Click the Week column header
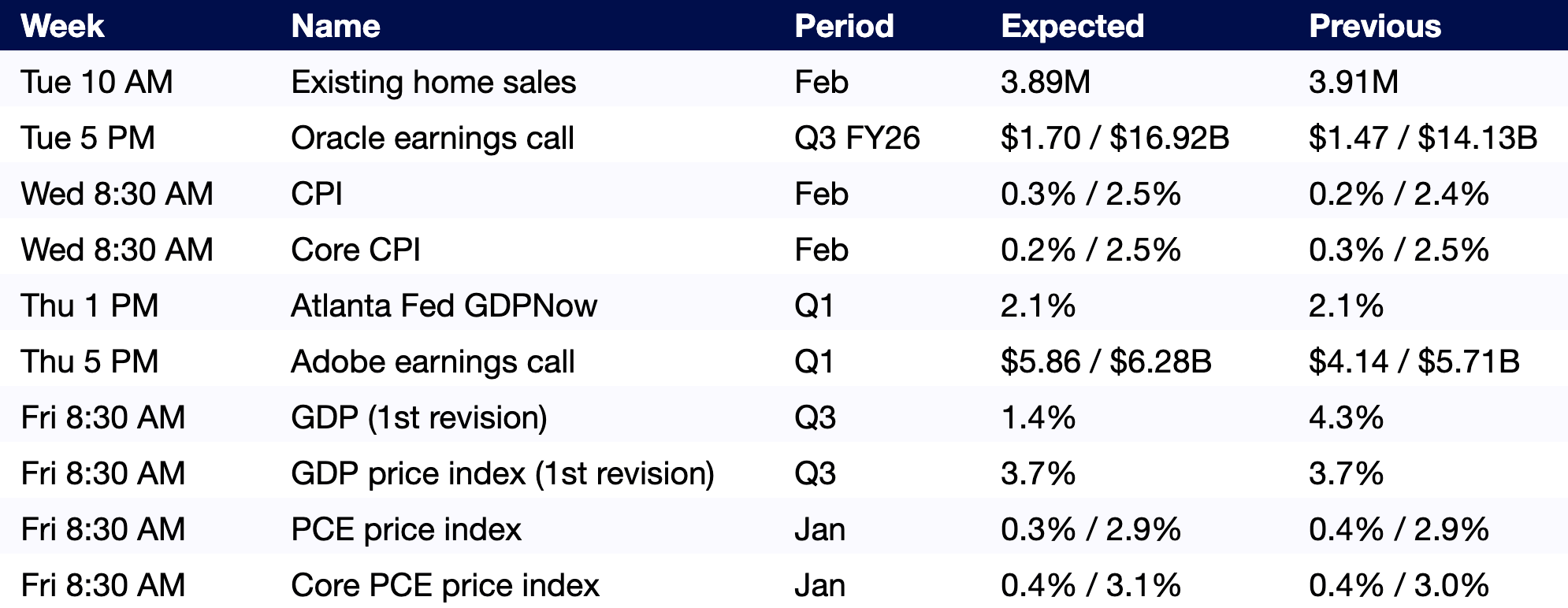This screenshot has height=608, width=1568. (x=62, y=26)
